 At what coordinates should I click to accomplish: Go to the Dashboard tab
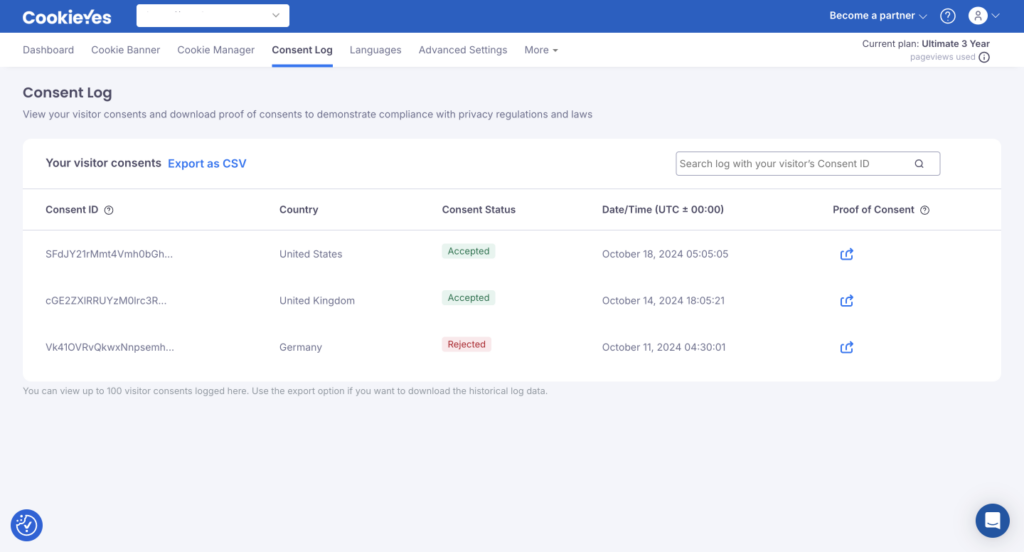[48, 50]
